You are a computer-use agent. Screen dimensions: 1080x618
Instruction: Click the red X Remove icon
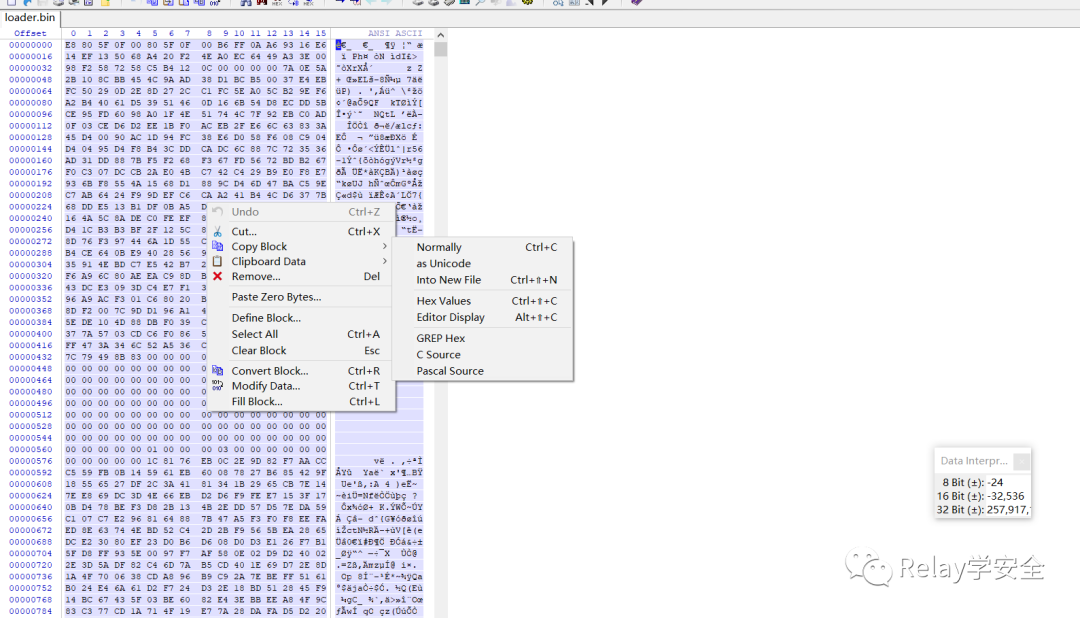tap(217, 277)
